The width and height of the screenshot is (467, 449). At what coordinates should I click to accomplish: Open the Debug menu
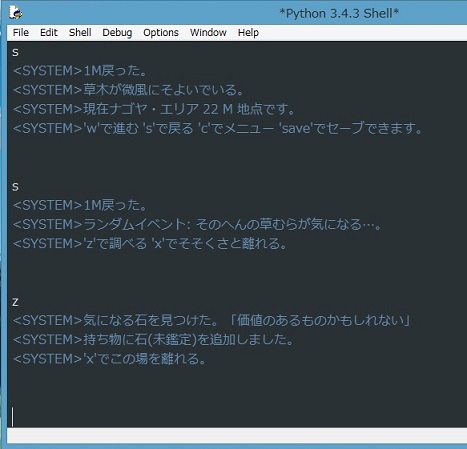[117, 33]
